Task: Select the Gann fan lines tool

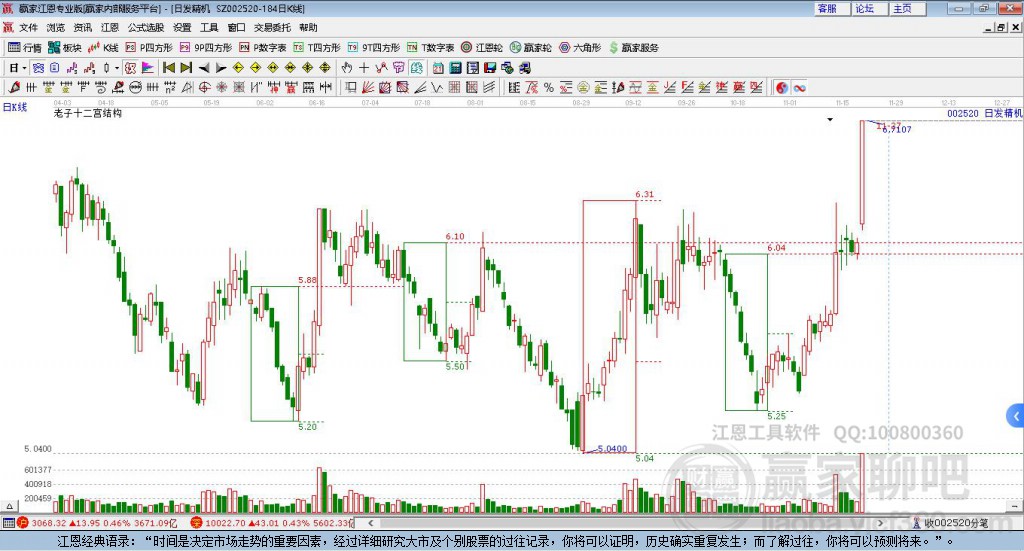Action: [368, 87]
